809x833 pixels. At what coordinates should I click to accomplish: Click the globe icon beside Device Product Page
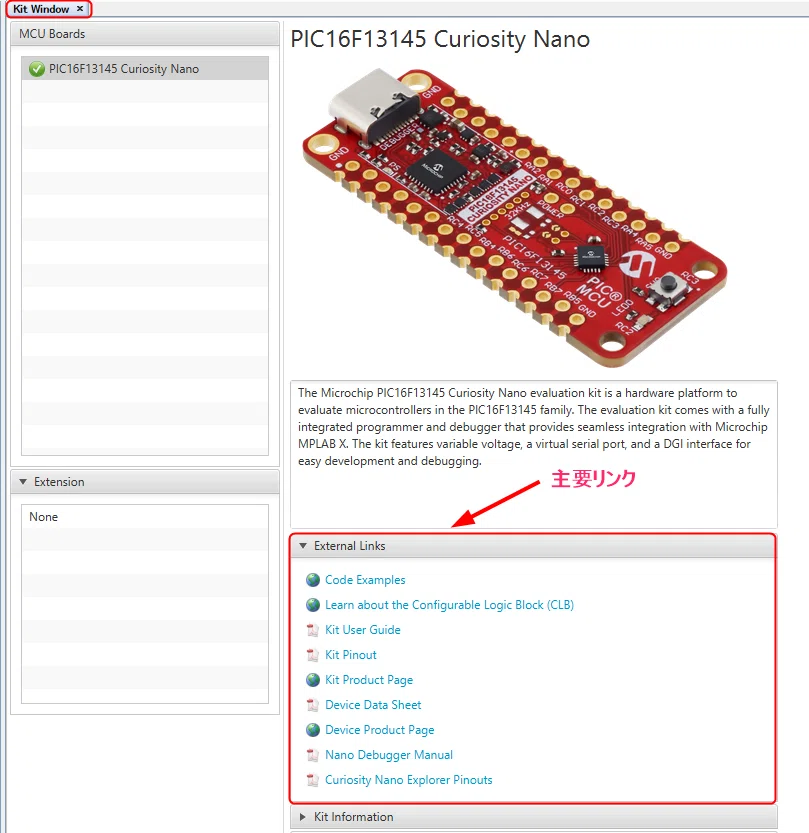313,729
